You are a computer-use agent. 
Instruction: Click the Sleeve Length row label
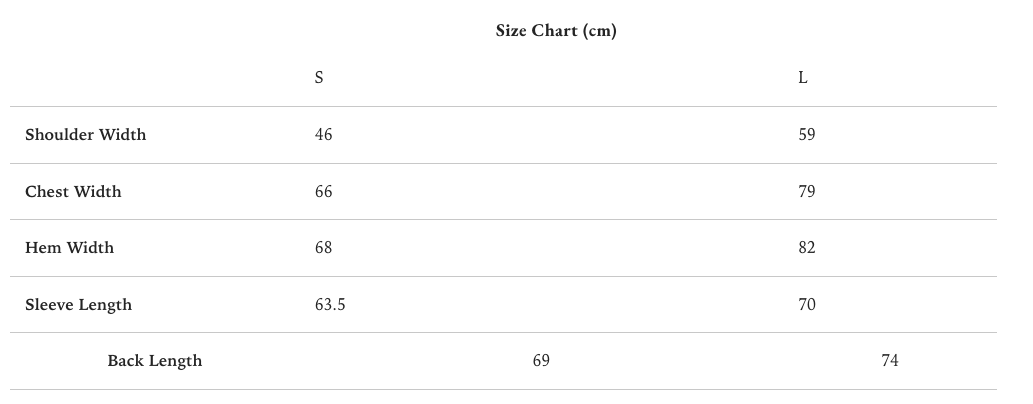[79, 305]
